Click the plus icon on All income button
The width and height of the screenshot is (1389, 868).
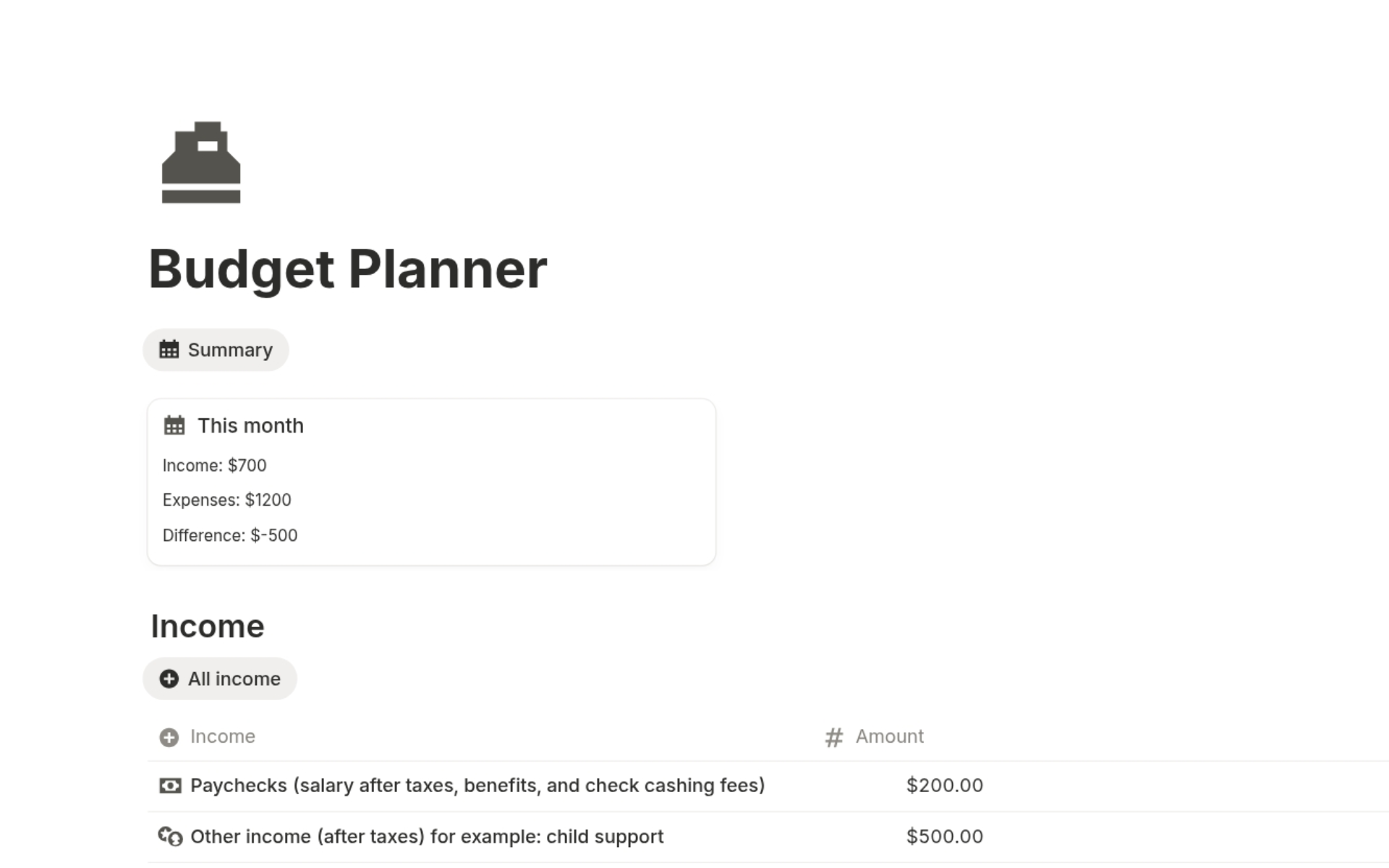[x=169, y=678]
